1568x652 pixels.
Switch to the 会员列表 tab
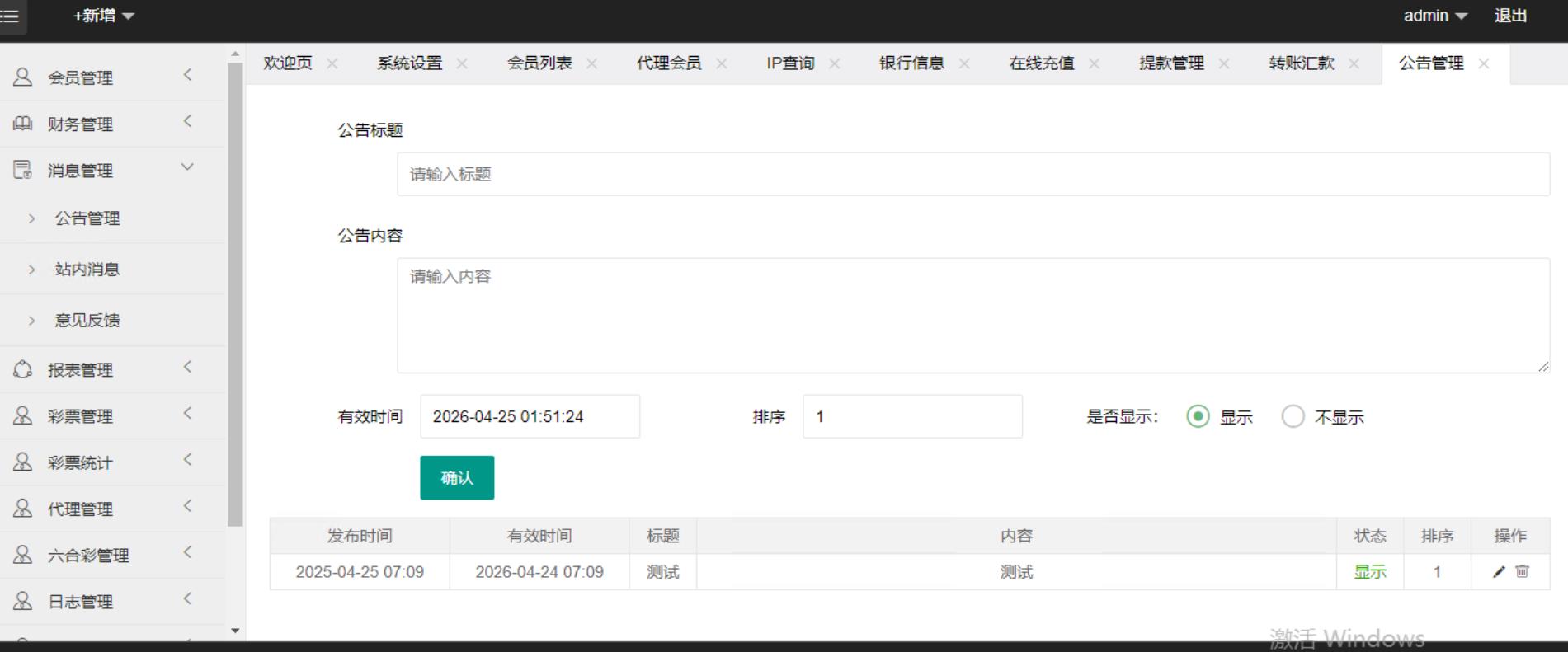coord(539,63)
